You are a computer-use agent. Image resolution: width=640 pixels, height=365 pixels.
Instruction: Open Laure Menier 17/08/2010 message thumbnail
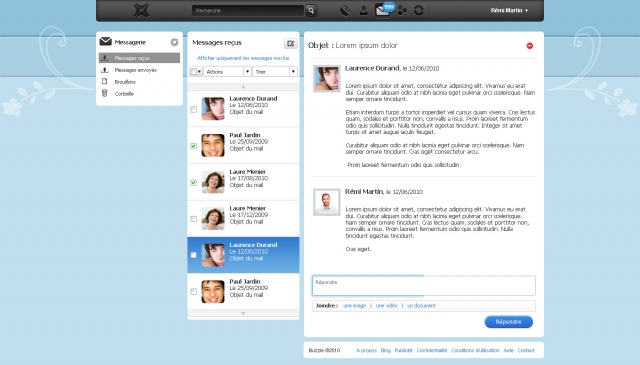tap(213, 182)
